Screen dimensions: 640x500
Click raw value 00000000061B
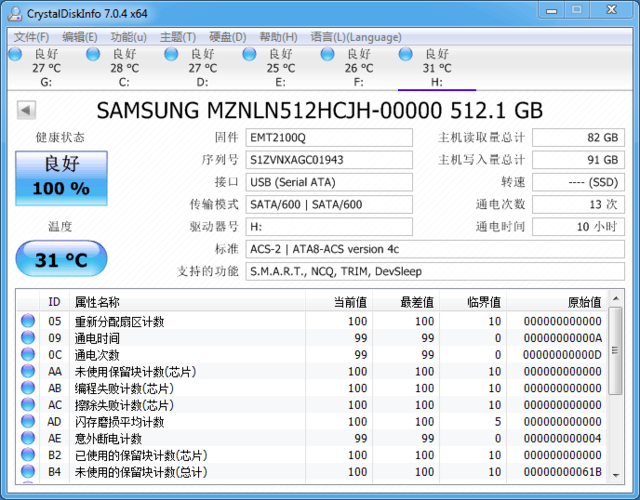562,472
